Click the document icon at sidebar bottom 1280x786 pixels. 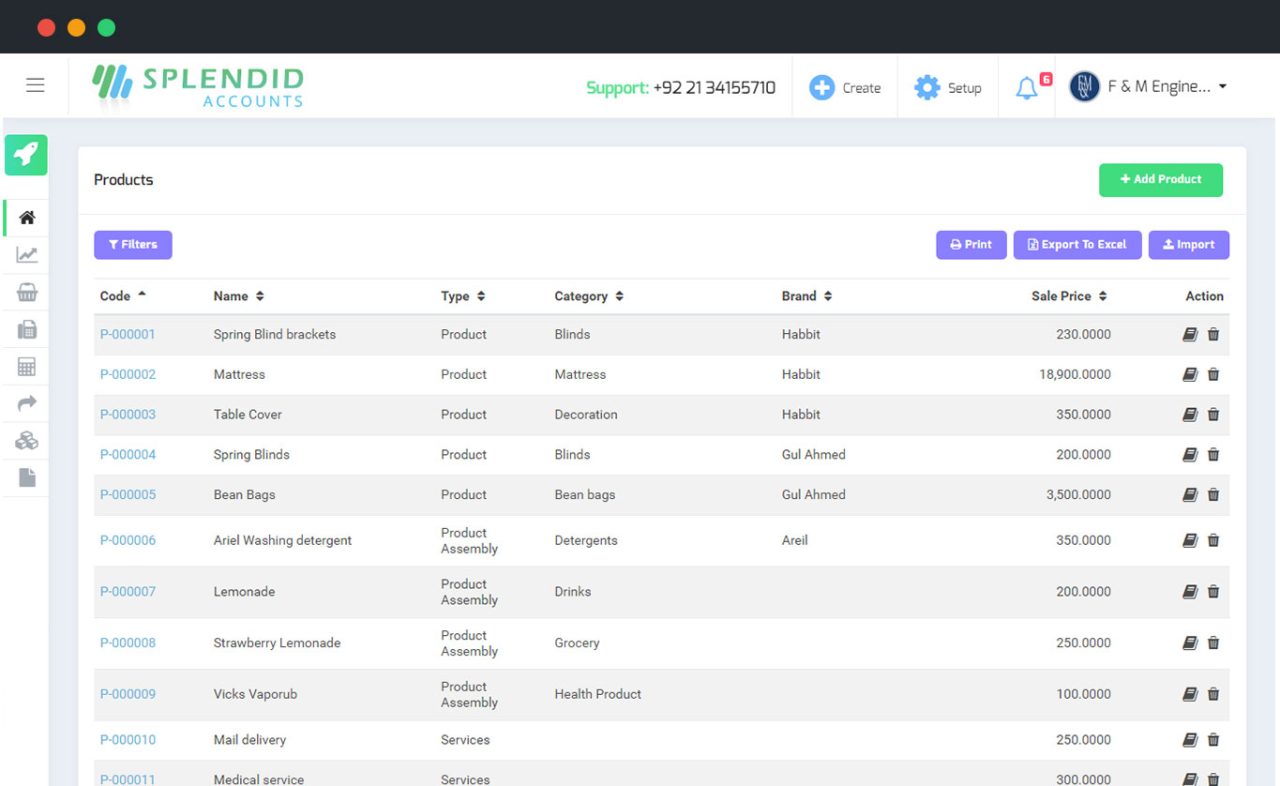[25, 477]
